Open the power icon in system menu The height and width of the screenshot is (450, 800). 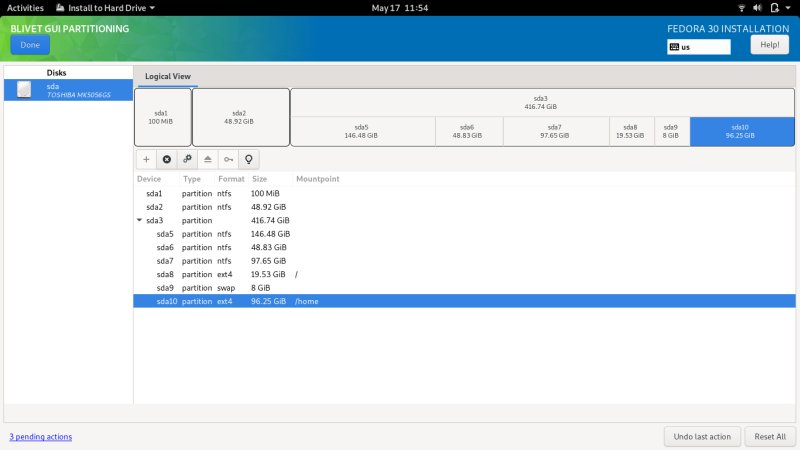pos(774,8)
